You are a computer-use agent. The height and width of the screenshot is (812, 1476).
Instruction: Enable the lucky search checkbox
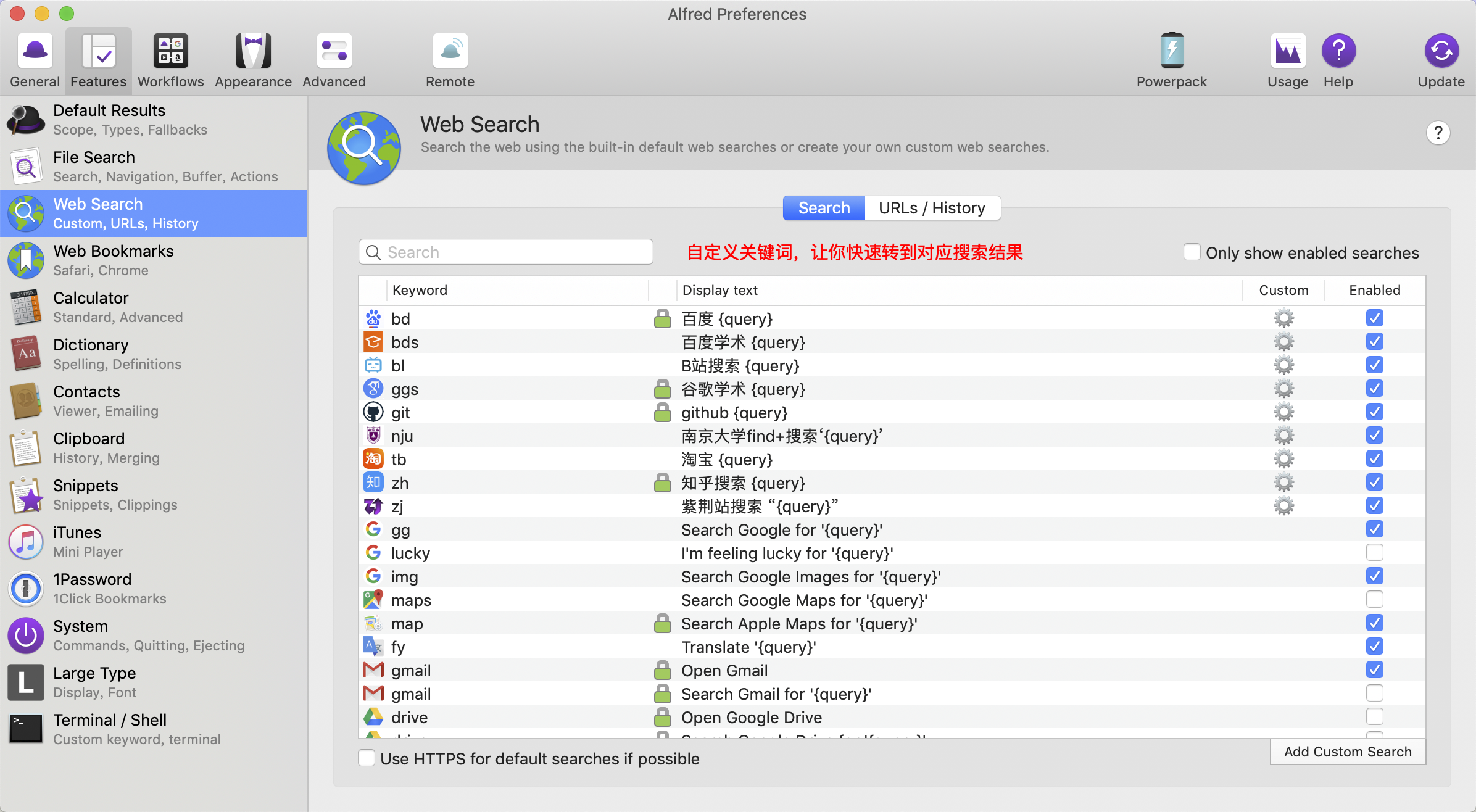point(1374,553)
